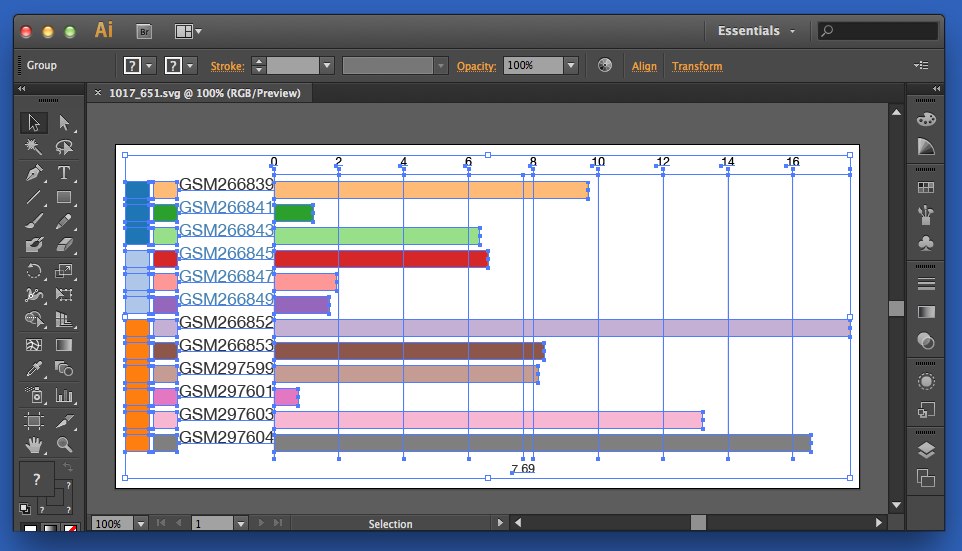Click the horizontal scrollbar thumb
Image resolution: width=962 pixels, height=551 pixels.
coord(698,523)
